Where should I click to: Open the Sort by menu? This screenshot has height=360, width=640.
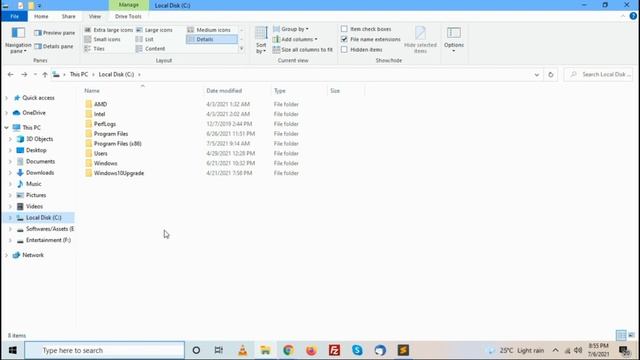(261, 40)
